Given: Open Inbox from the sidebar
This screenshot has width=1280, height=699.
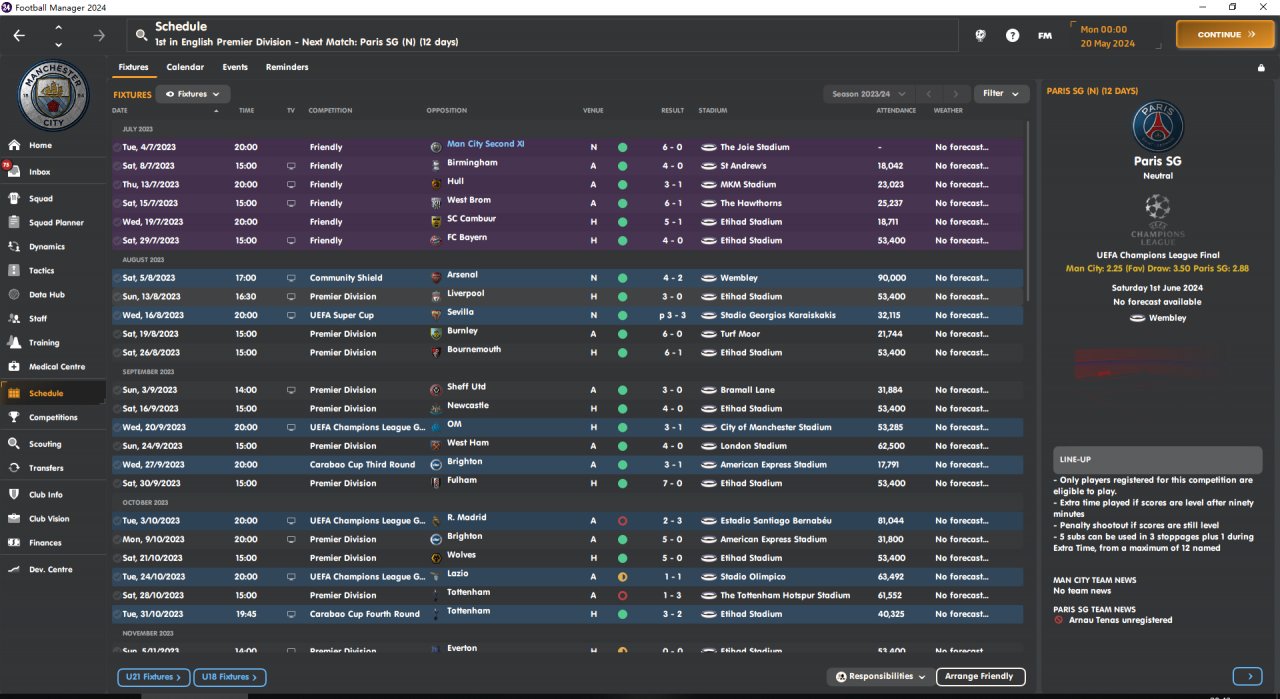Looking at the screenshot, I should (x=40, y=172).
